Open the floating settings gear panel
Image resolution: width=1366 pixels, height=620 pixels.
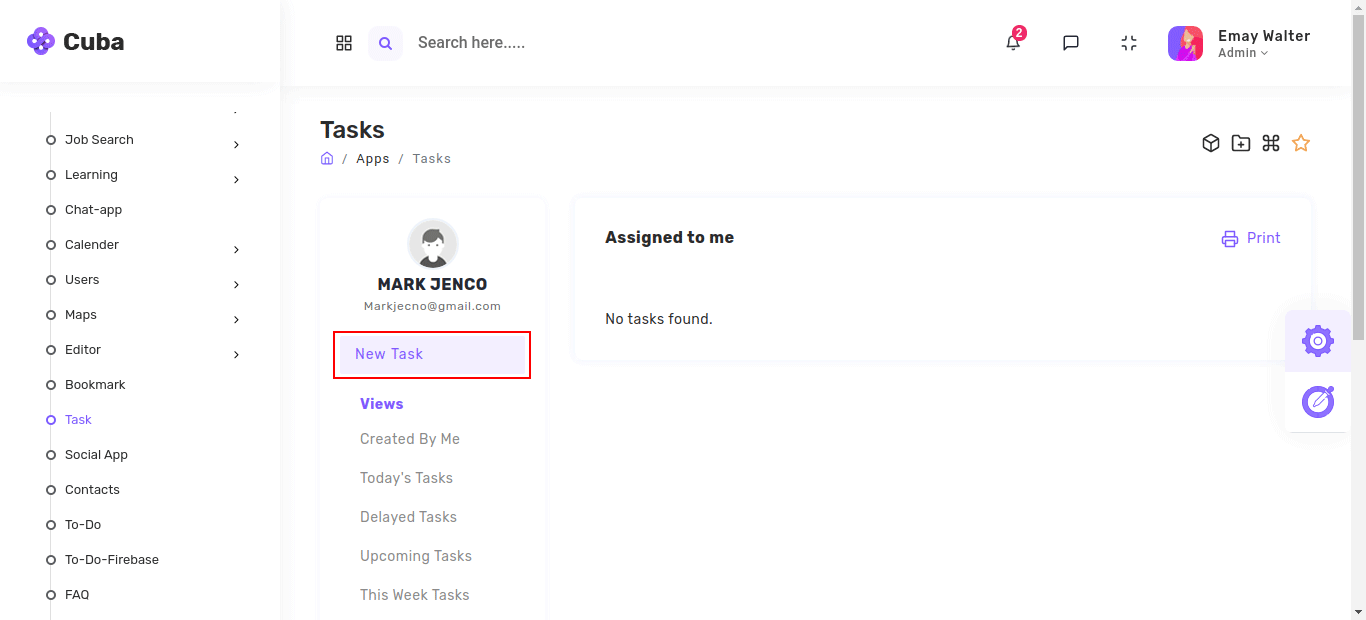pyautogui.click(x=1317, y=341)
